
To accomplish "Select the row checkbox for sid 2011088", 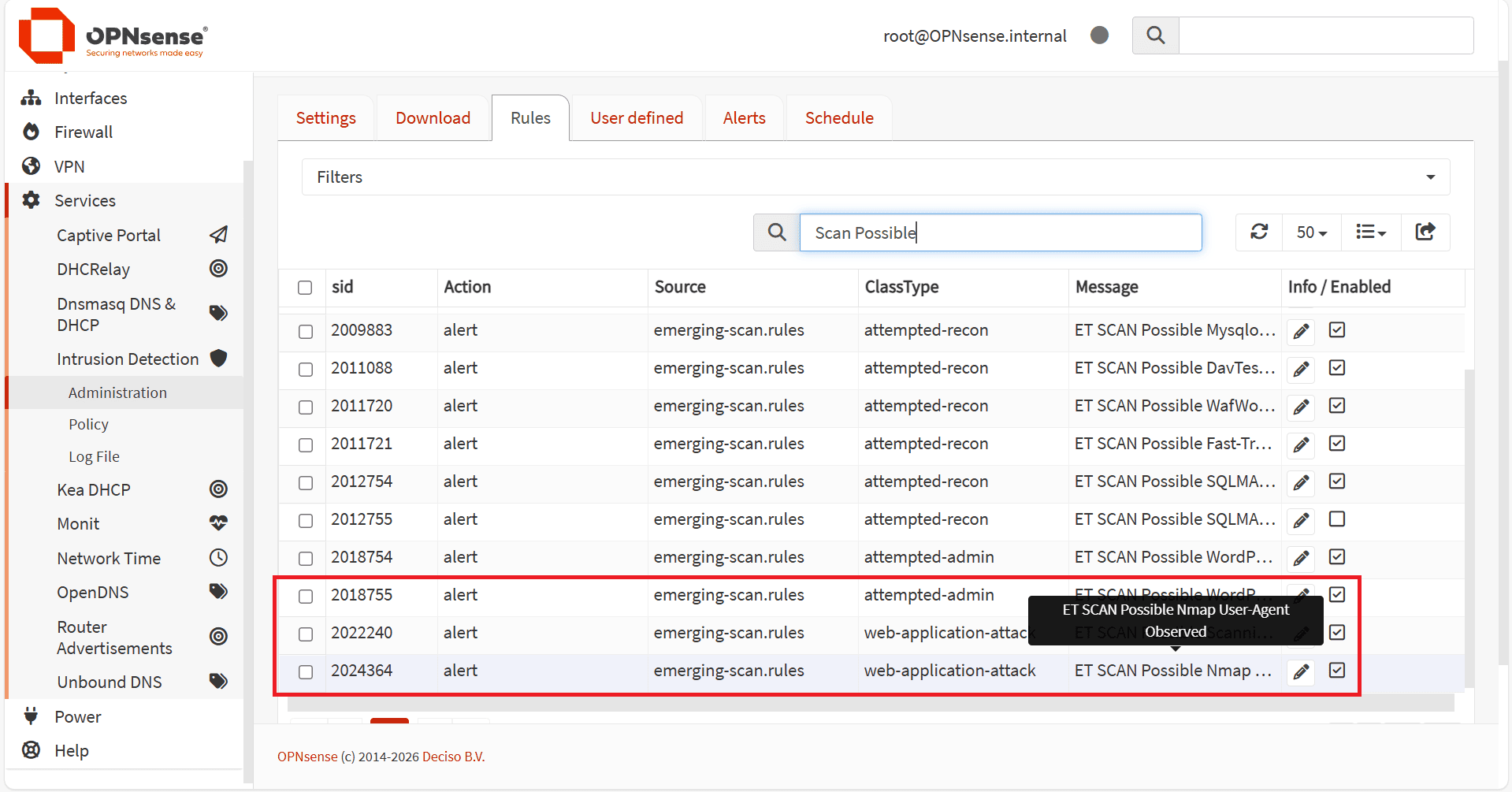I will 306,369.
